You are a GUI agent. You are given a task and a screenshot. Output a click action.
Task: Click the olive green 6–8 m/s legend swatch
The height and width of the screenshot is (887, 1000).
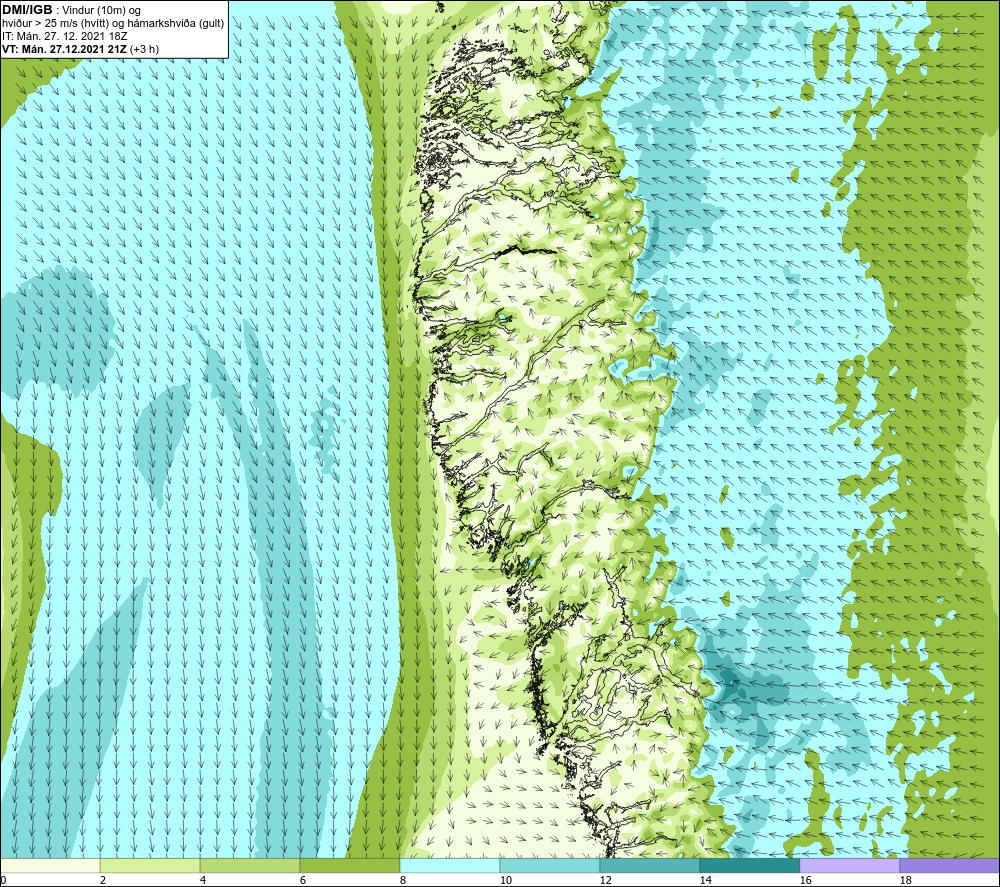coord(350,866)
